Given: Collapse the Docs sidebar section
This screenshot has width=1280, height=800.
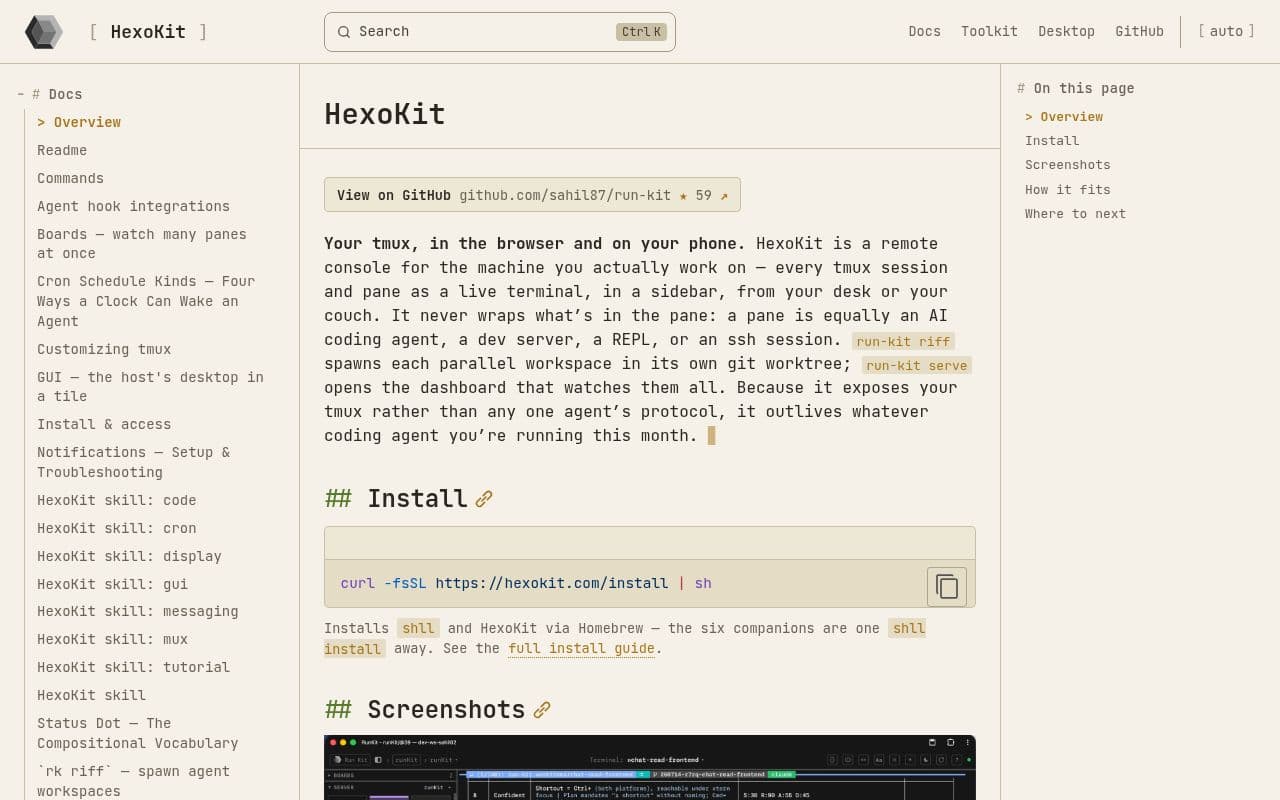Looking at the screenshot, I should coord(21,94).
